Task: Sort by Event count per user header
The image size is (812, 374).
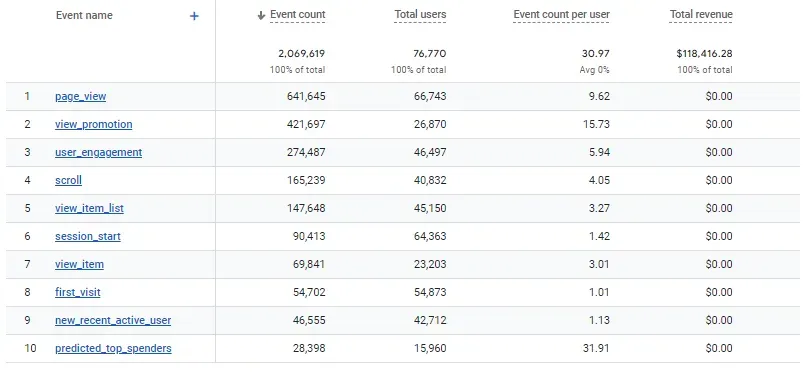Action: [x=561, y=15]
